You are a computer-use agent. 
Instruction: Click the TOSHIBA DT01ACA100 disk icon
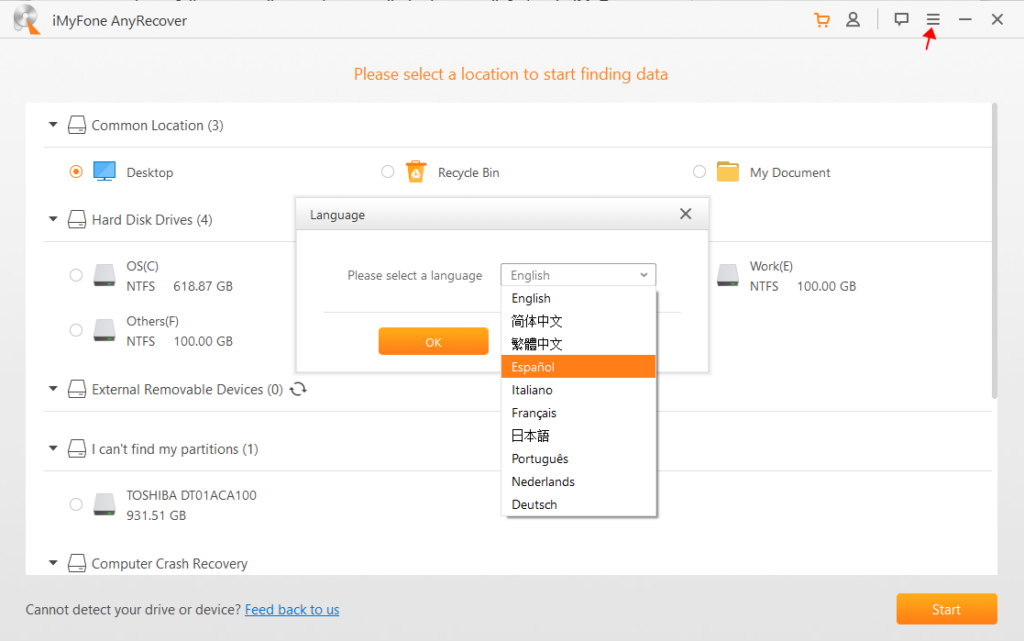[x=104, y=505]
